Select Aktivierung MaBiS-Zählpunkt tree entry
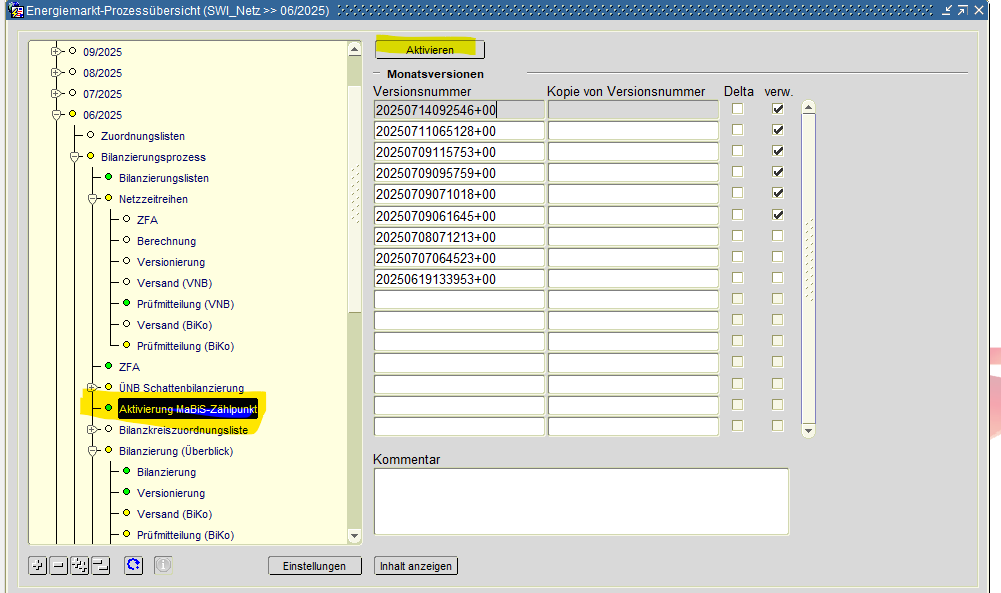This screenshot has height=593, width=1001. click(187, 409)
